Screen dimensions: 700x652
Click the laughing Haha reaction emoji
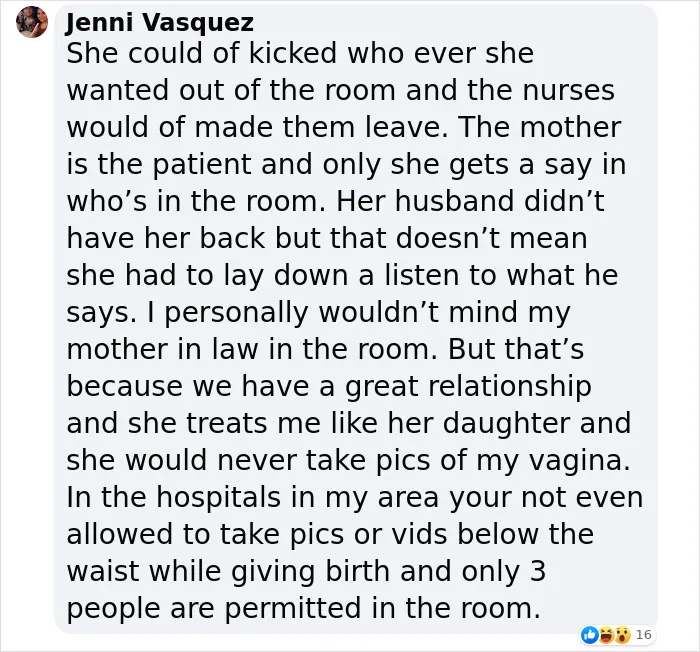[605, 635]
